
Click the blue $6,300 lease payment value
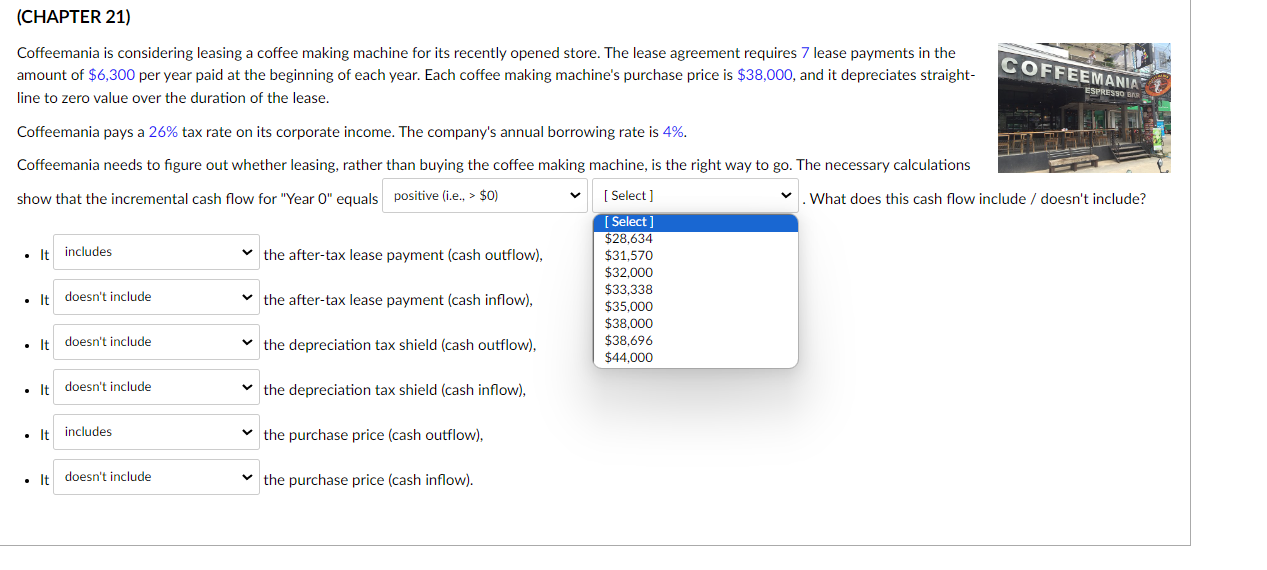(x=112, y=75)
